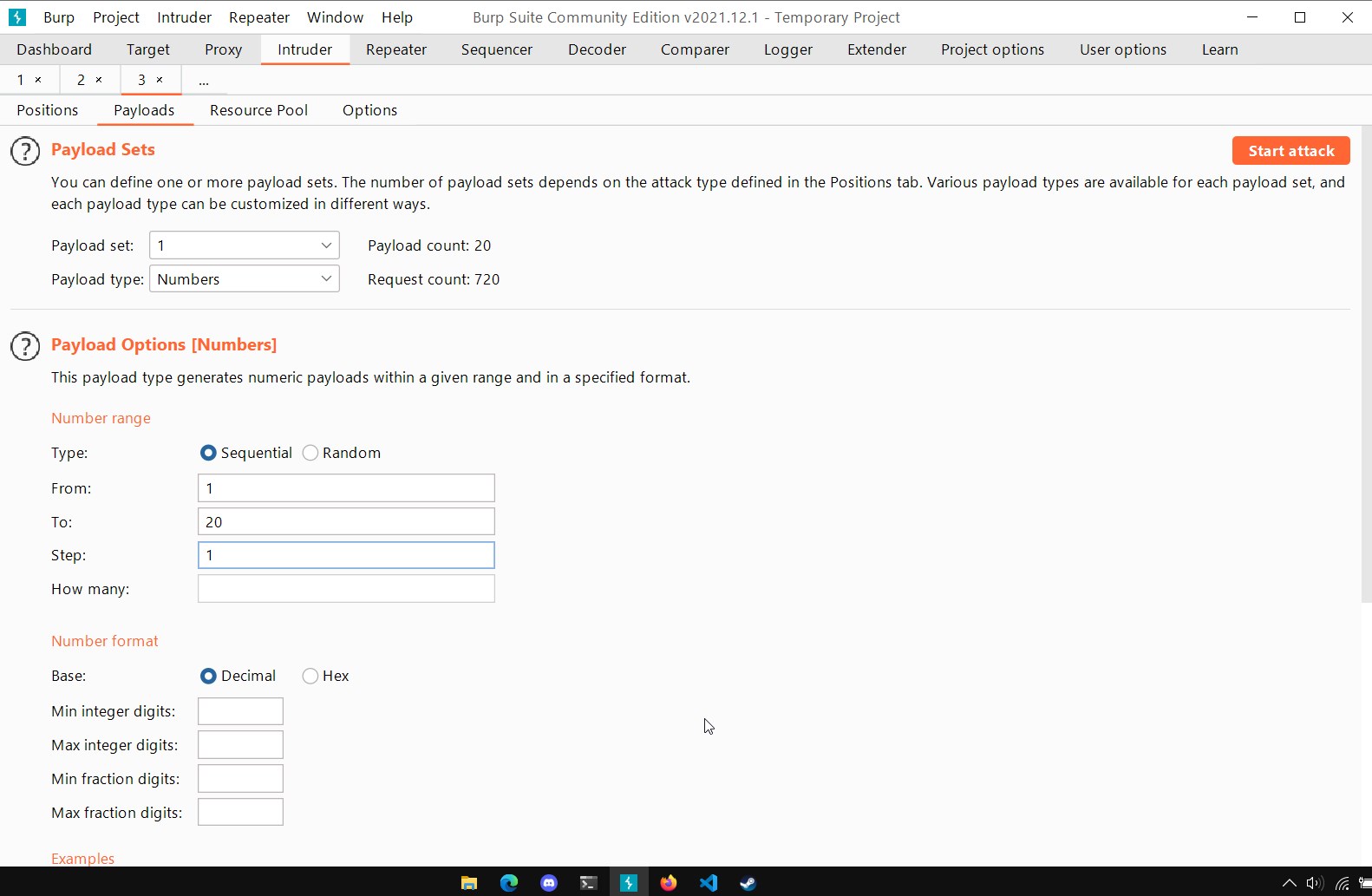Open the Project menu
1372x896 pixels.
click(116, 17)
